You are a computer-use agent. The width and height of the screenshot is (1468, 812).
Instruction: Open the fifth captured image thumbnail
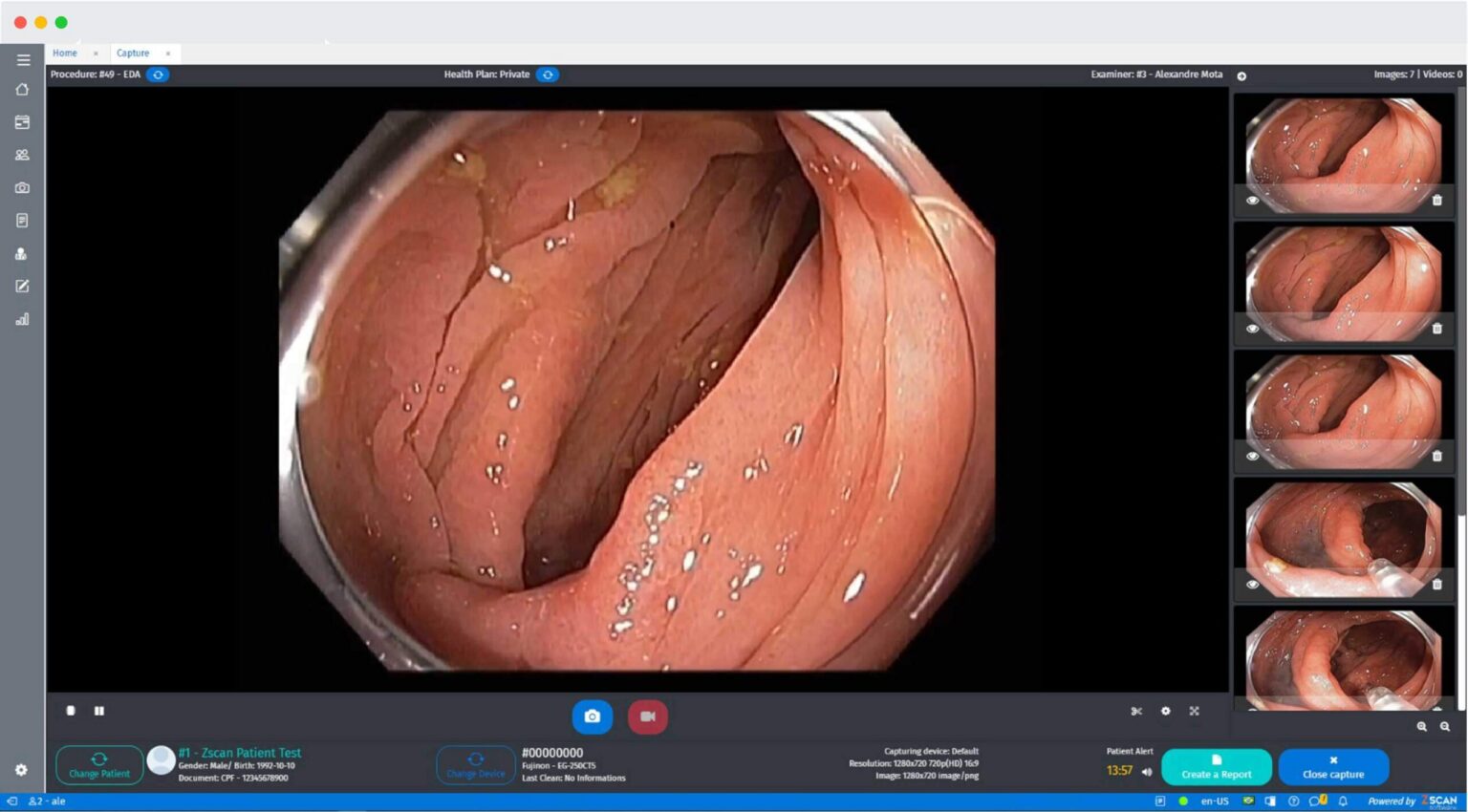coord(1342,659)
